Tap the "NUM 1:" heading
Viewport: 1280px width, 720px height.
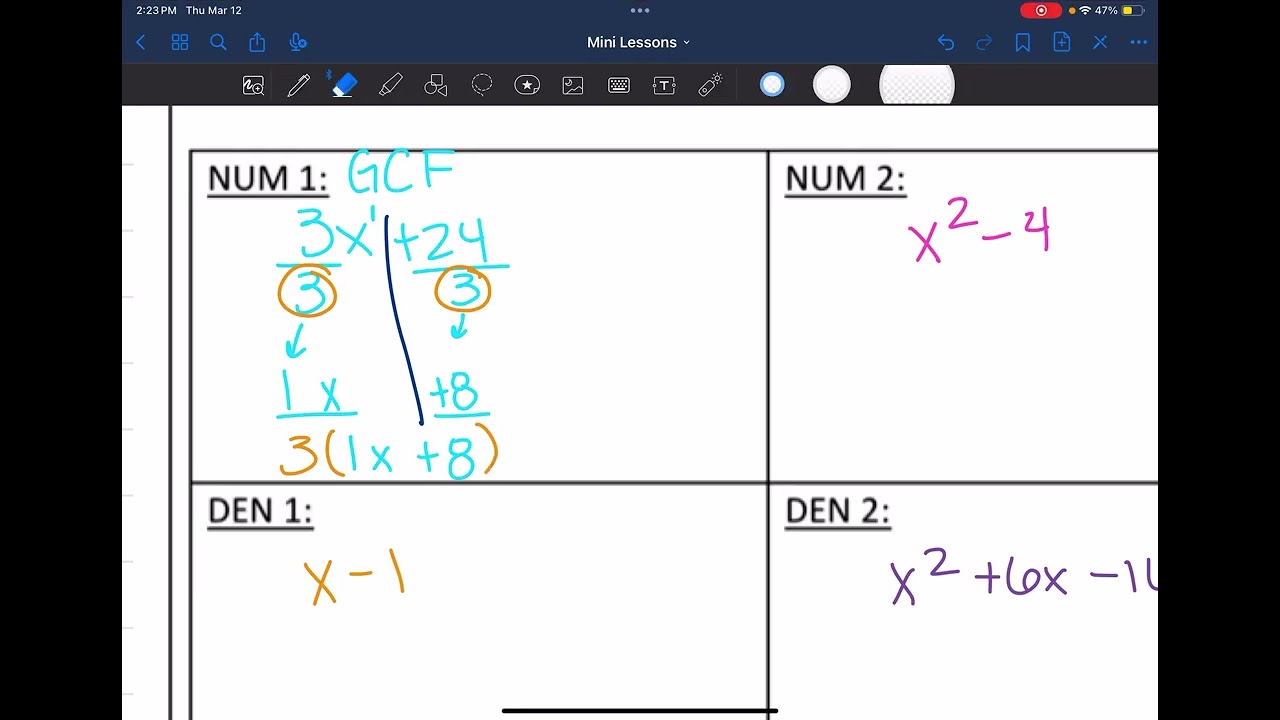tap(267, 179)
